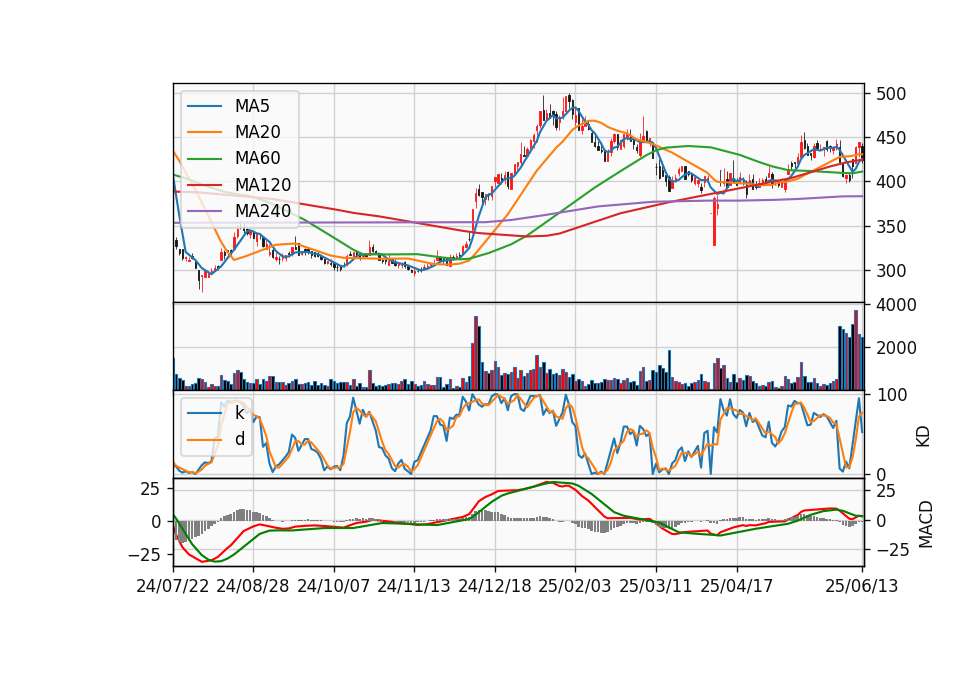The image size is (960, 690).
Task: Click the 24/12/18 date label
Action: [x=495, y=586]
